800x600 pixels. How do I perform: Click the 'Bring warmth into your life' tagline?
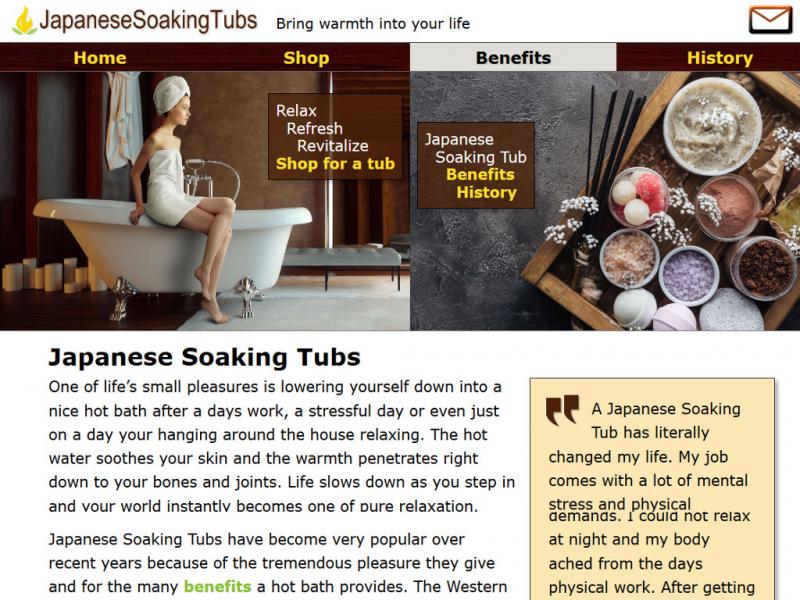pyautogui.click(x=373, y=23)
